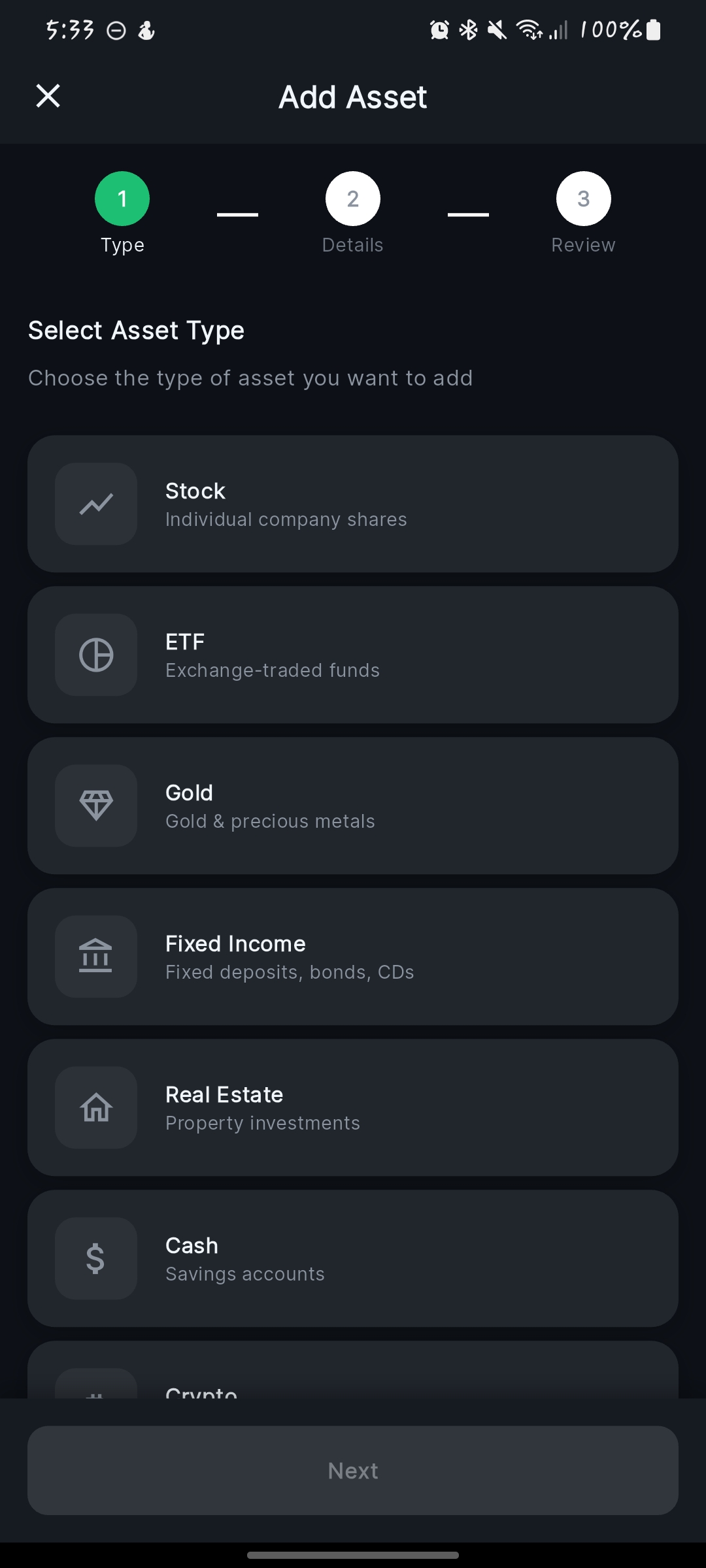Tap the Cash dollar sign icon
This screenshot has width=706, height=1568.
96,1258
